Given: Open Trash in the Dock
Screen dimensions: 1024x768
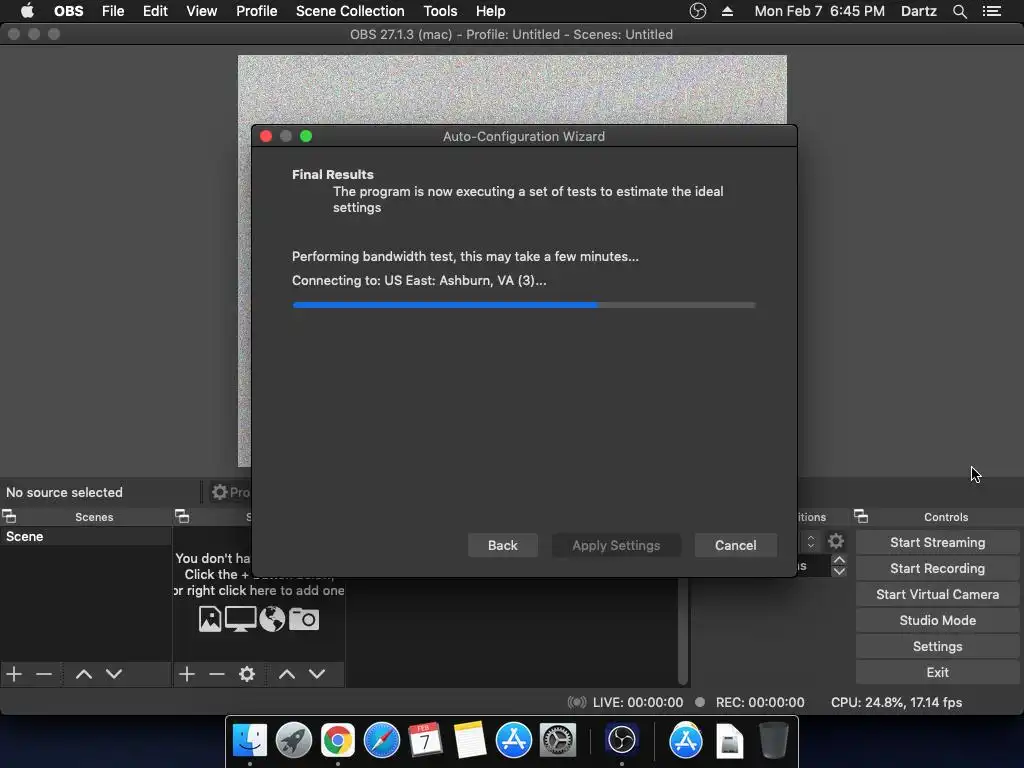Looking at the screenshot, I should [x=773, y=741].
